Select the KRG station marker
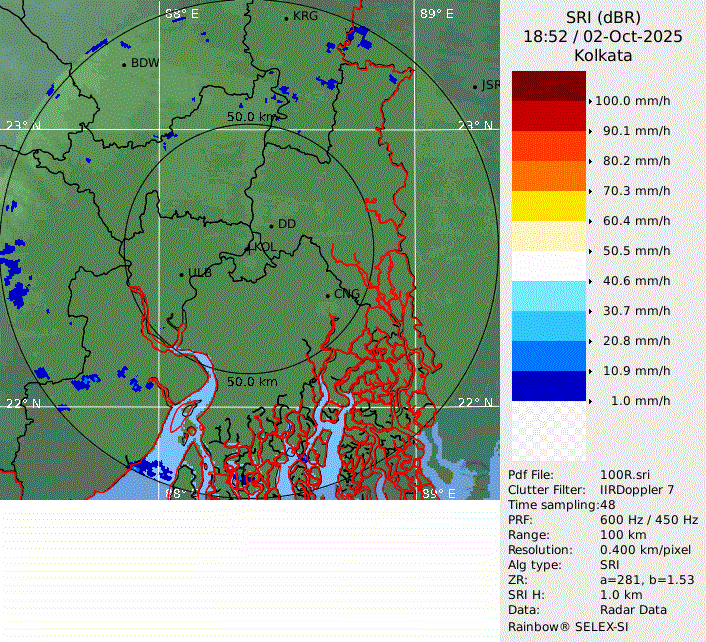 pos(286,18)
